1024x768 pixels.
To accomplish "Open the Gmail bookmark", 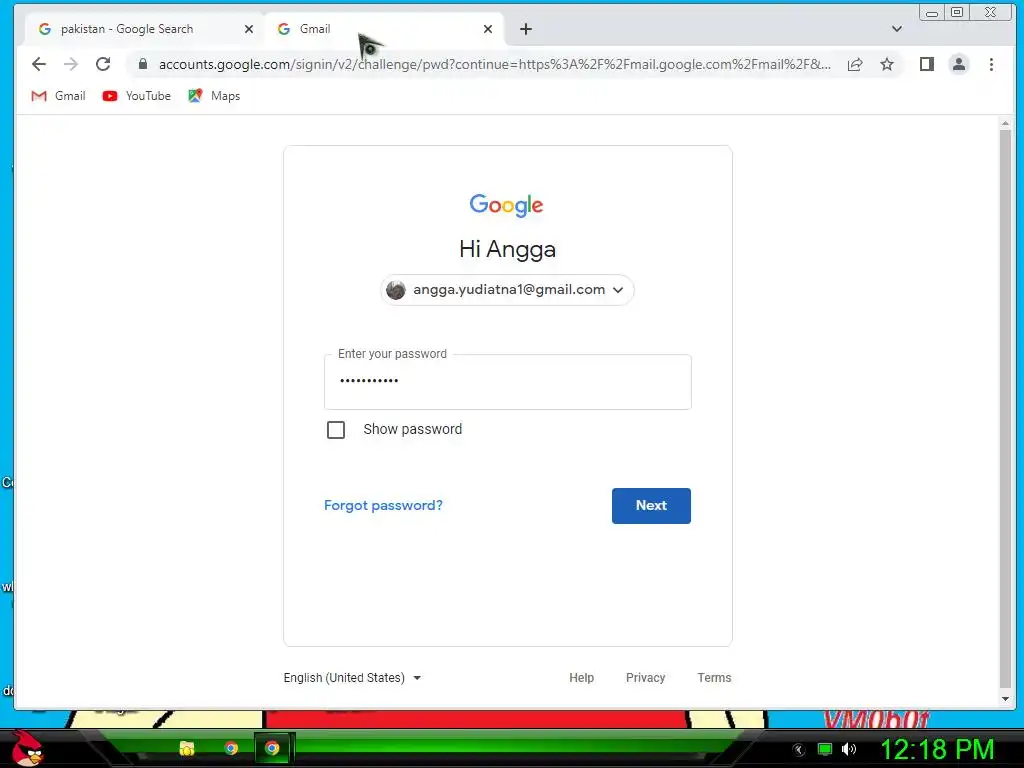I will (58, 96).
